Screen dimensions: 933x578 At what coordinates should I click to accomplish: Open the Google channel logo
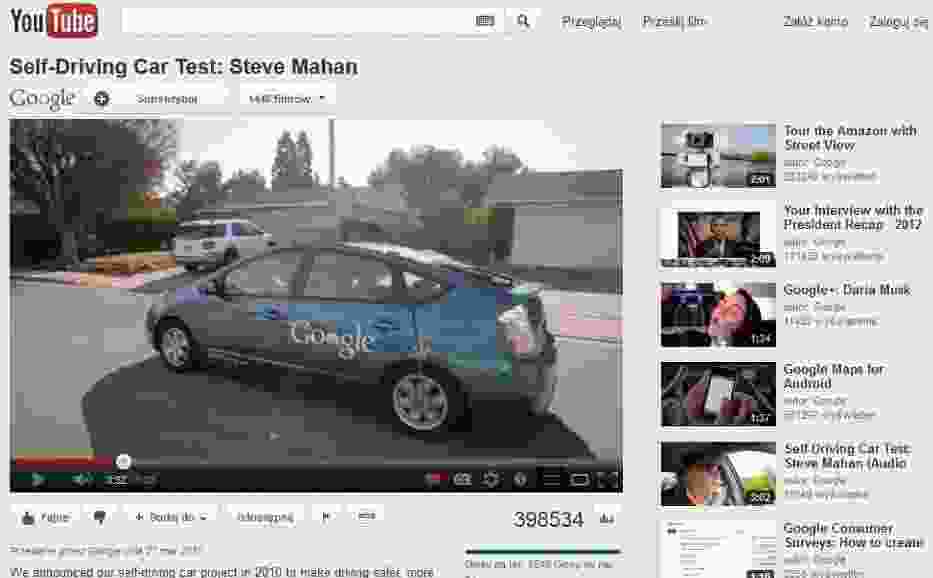(x=43, y=98)
